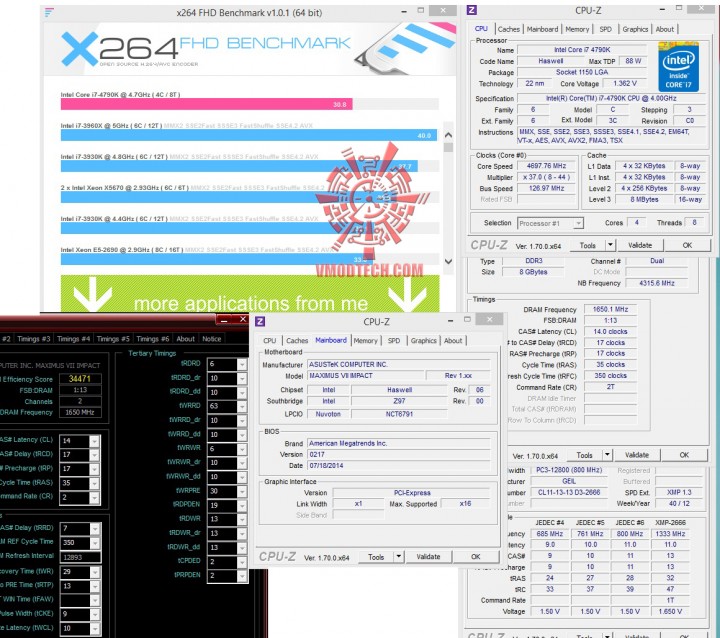Open the Memory tab in the top CPU-Z window

click(577, 29)
